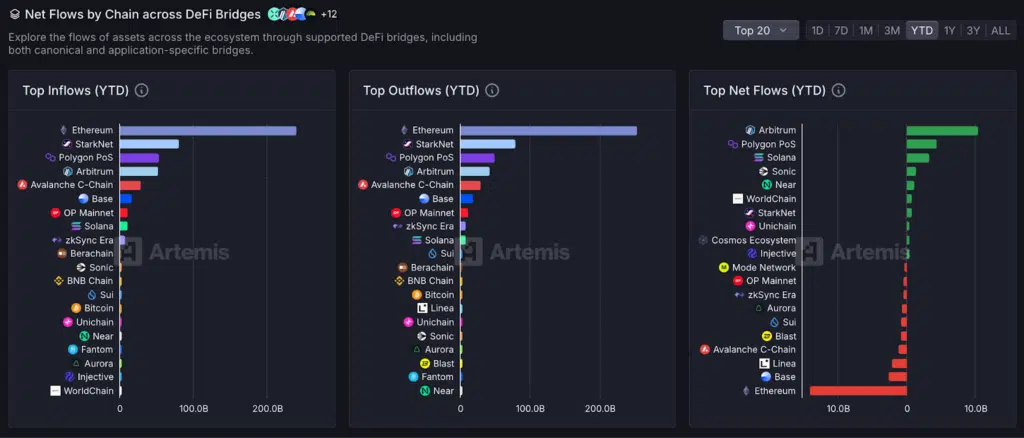The height and width of the screenshot is (438, 1024).
Task: Open the Top 20 dropdown
Action: (760, 30)
